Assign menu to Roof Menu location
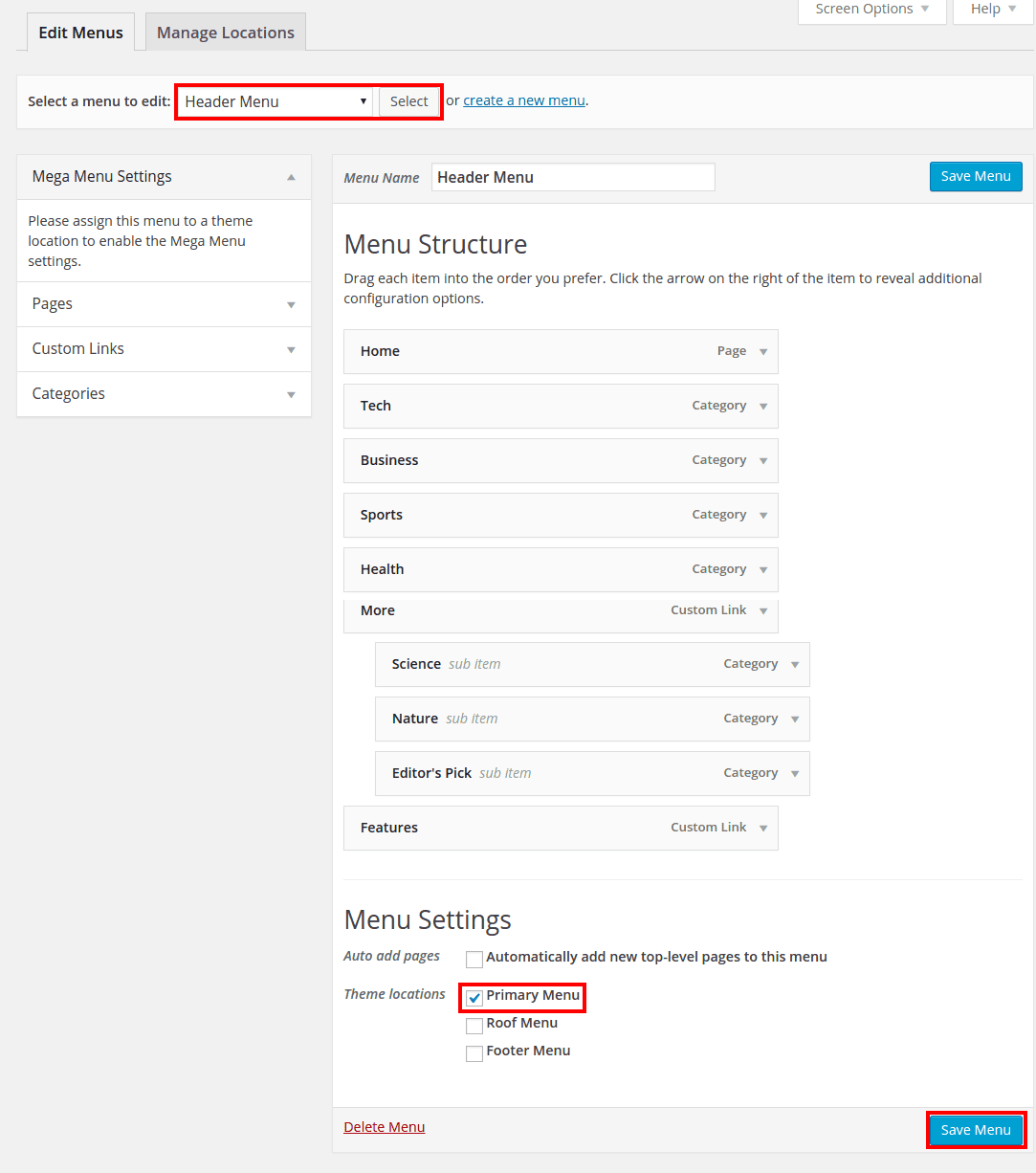Viewport: 1036px width, 1173px height. [474, 1025]
